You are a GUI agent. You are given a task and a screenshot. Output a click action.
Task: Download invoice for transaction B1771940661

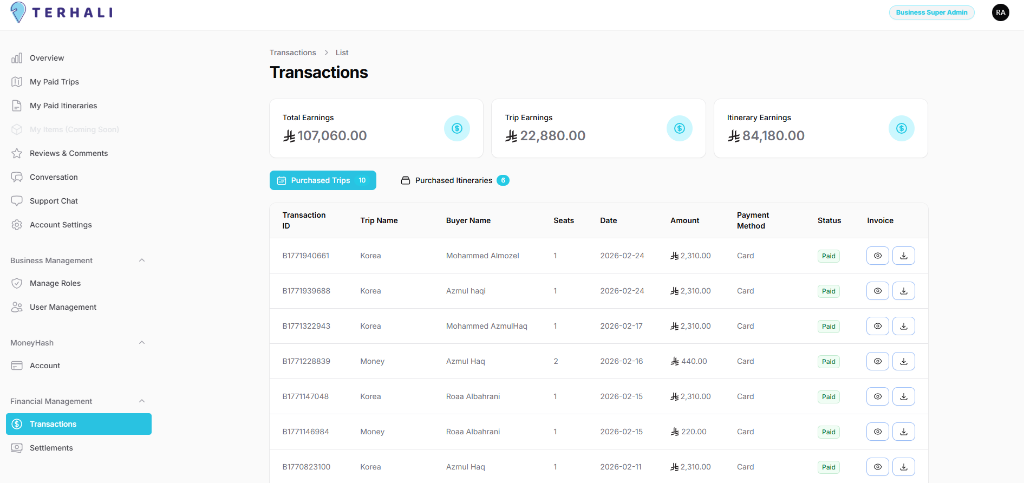pos(904,256)
